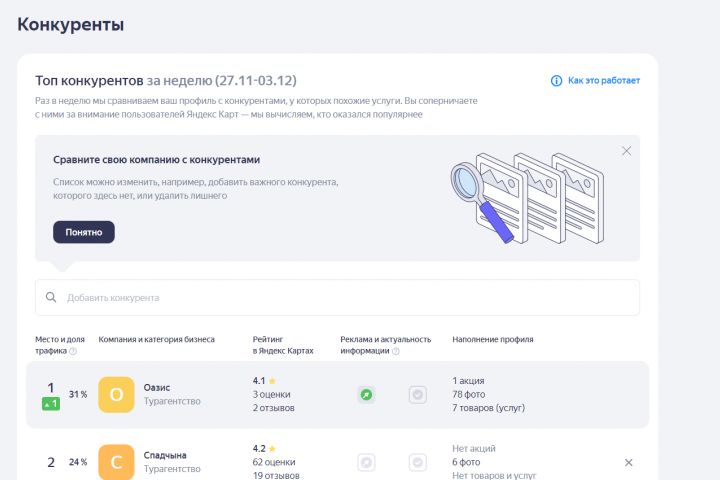The height and width of the screenshot is (480, 720).
Task: Click the green advertising icon for Оазис
Action: [x=367, y=395]
